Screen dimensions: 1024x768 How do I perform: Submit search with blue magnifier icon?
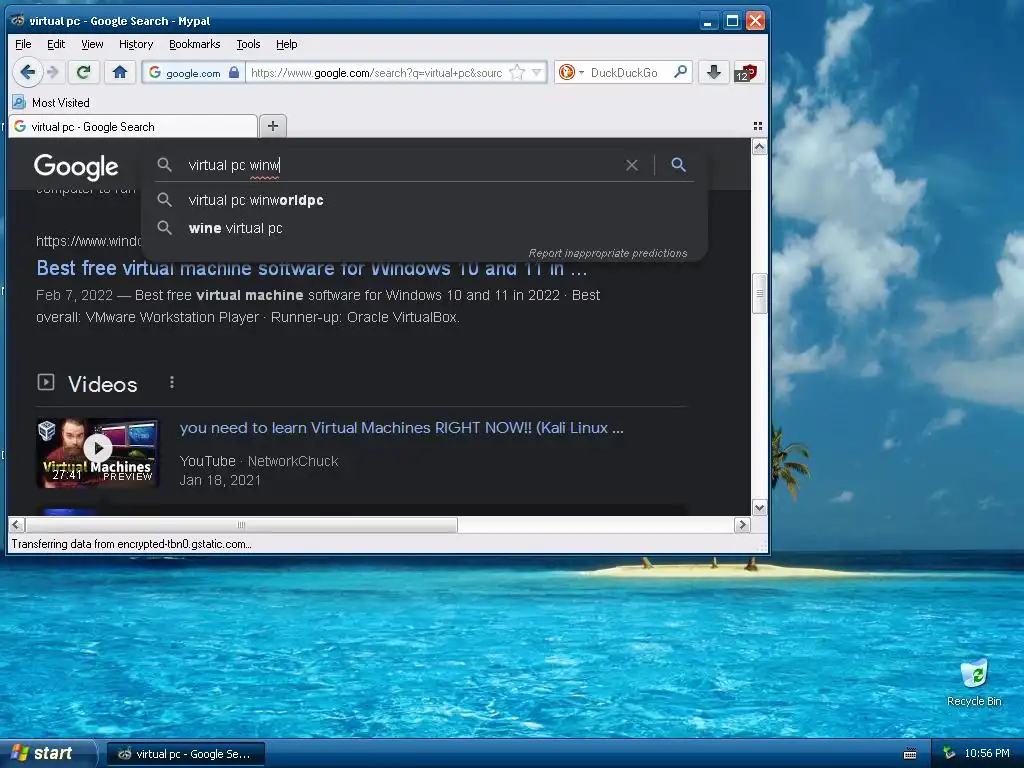(x=679, y=165)
